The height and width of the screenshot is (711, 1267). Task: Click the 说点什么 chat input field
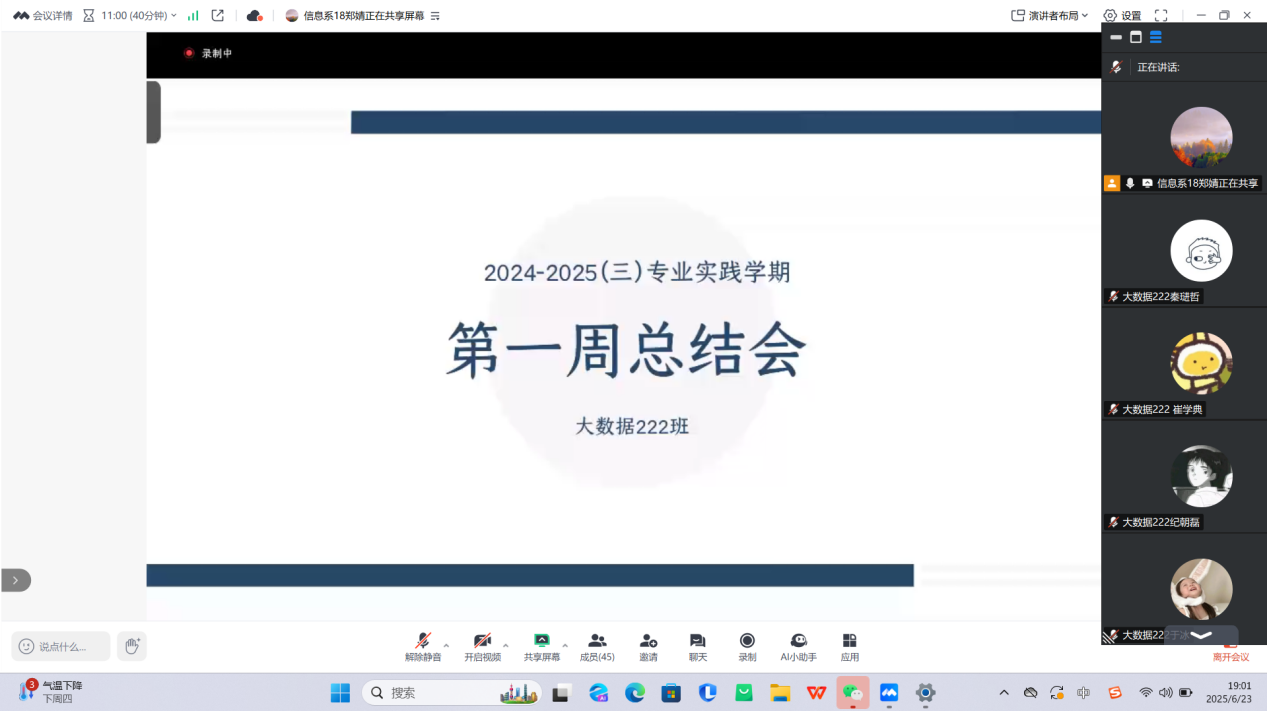(x=61, y=646)
